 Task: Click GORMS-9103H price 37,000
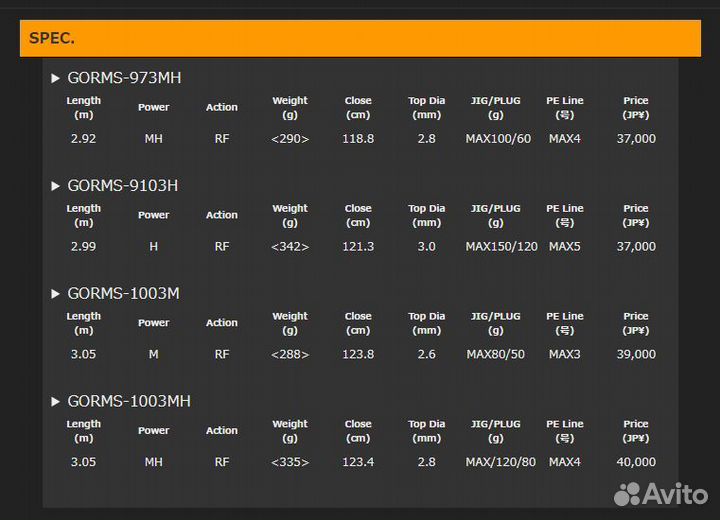tap(636, 247)
